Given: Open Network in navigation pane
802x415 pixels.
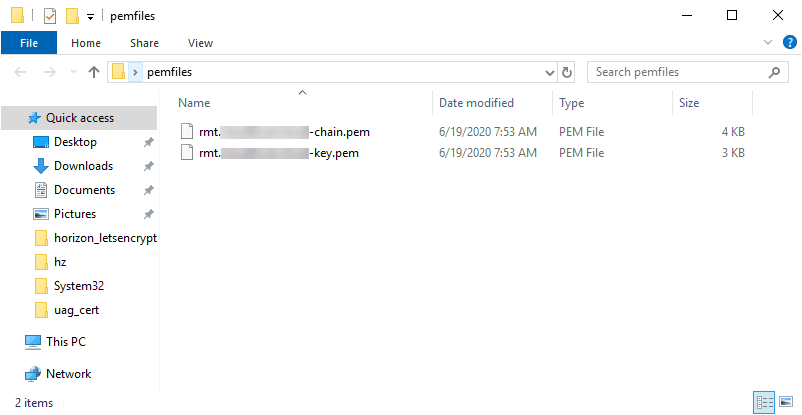Looking at the screenshot, I should 68,374.
